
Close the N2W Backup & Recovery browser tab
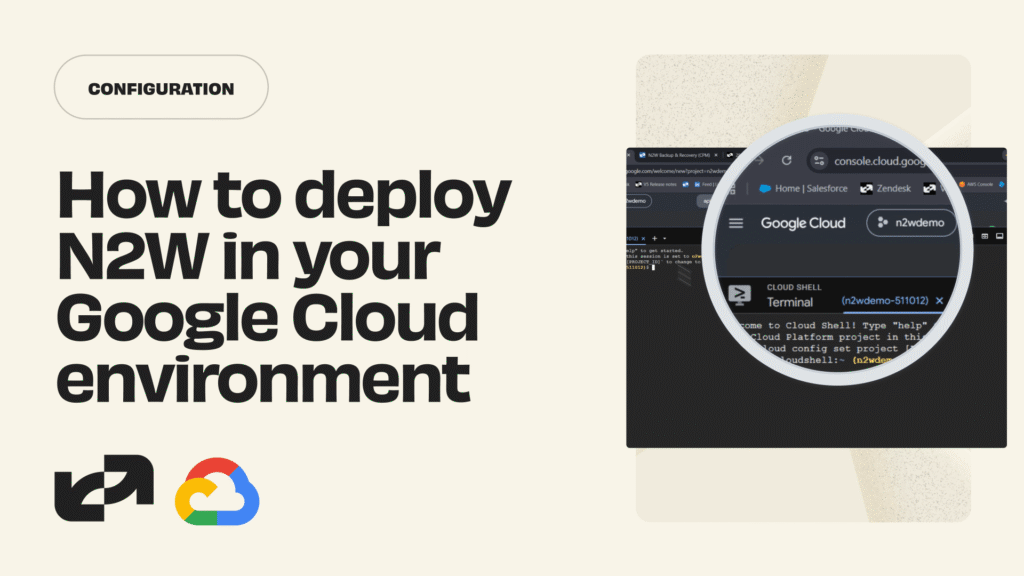pos(716,155)
